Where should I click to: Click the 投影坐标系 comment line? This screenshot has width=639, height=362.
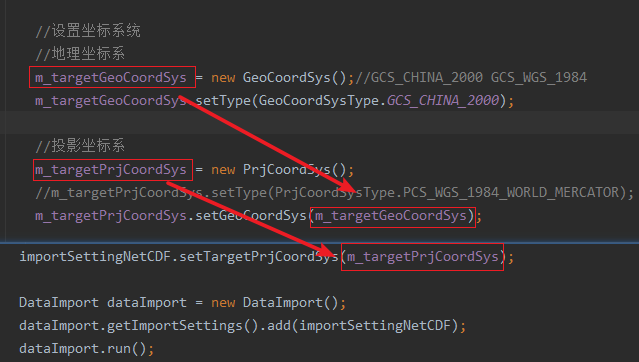click(80, 146)
